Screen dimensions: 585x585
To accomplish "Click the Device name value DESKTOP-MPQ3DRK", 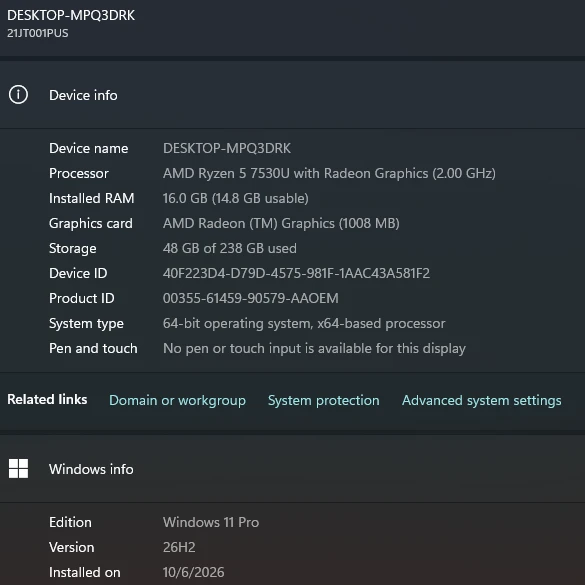I will pyautogui.click(x=226, y=148).
